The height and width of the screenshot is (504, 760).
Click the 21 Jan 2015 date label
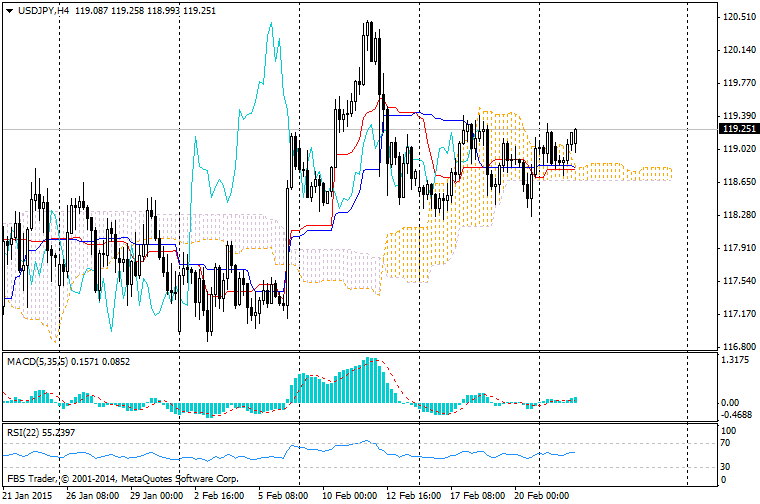(27, 496)
